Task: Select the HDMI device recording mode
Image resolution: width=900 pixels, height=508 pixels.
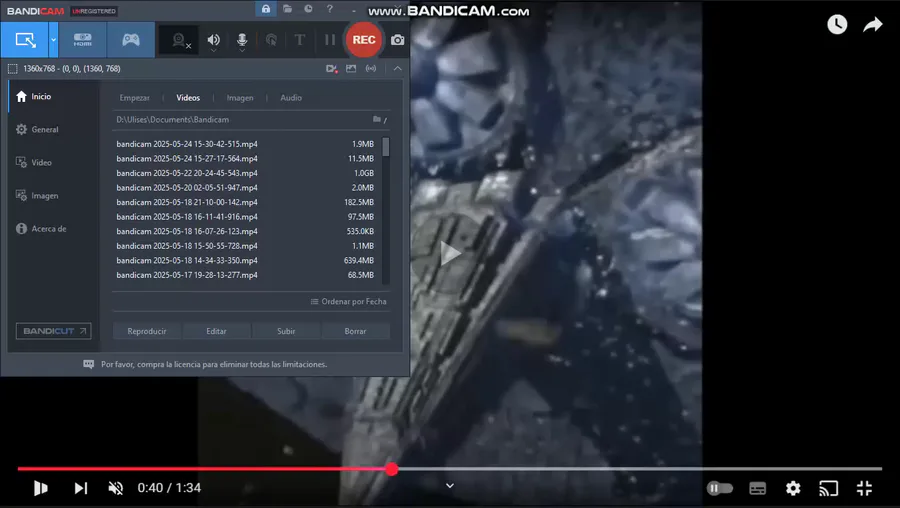Action: coord(83,40)
